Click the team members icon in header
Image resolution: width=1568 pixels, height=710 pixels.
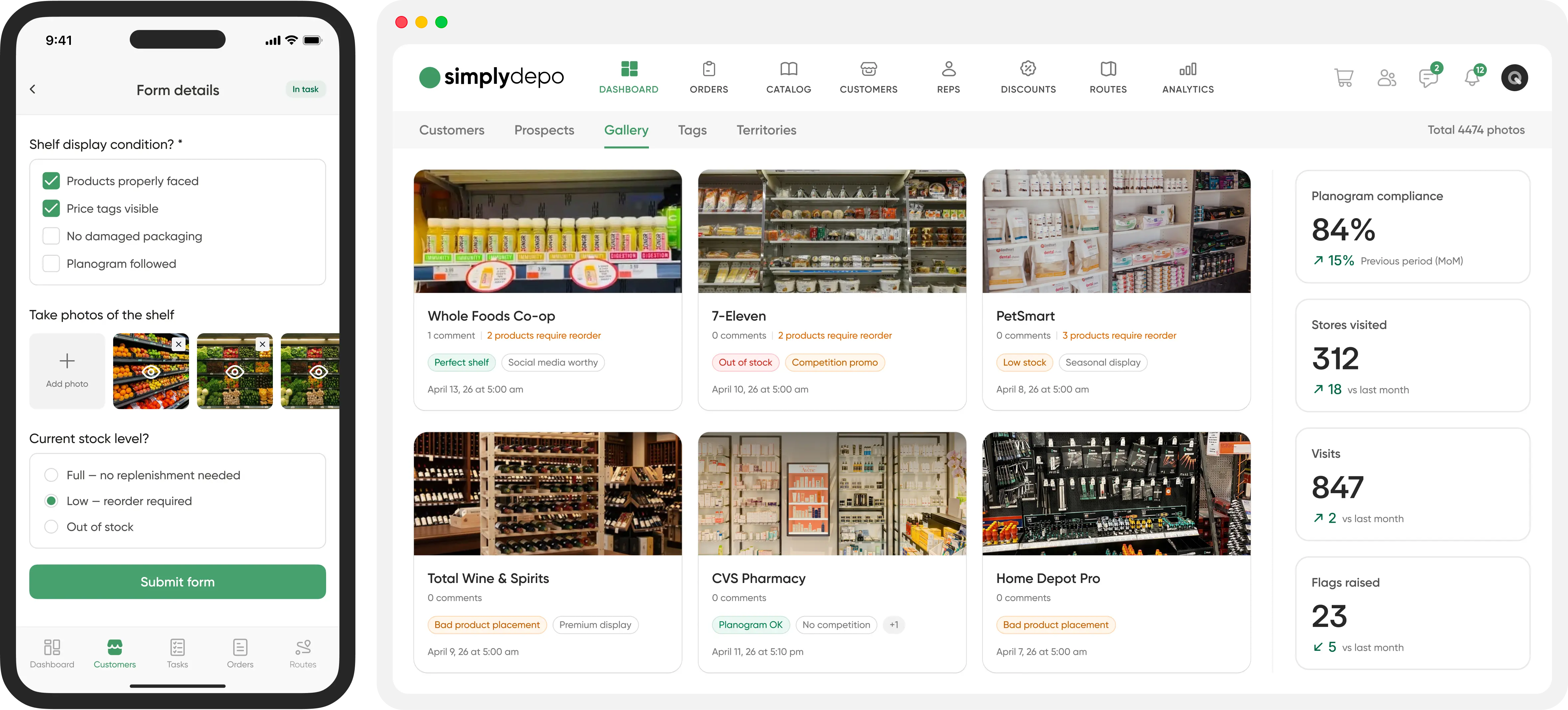click(1387, 78)
